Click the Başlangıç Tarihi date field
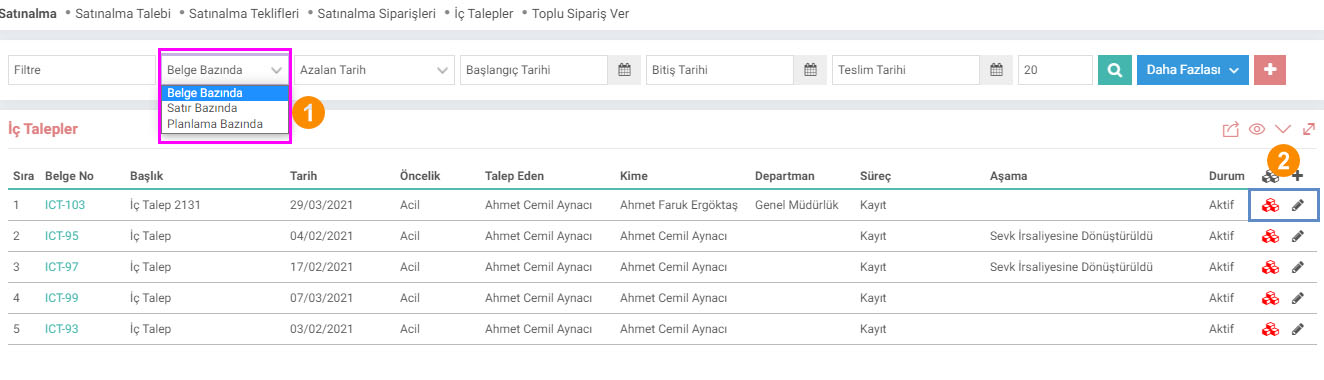The width and height of the screenshot is (1324, 380). [535, 70]
